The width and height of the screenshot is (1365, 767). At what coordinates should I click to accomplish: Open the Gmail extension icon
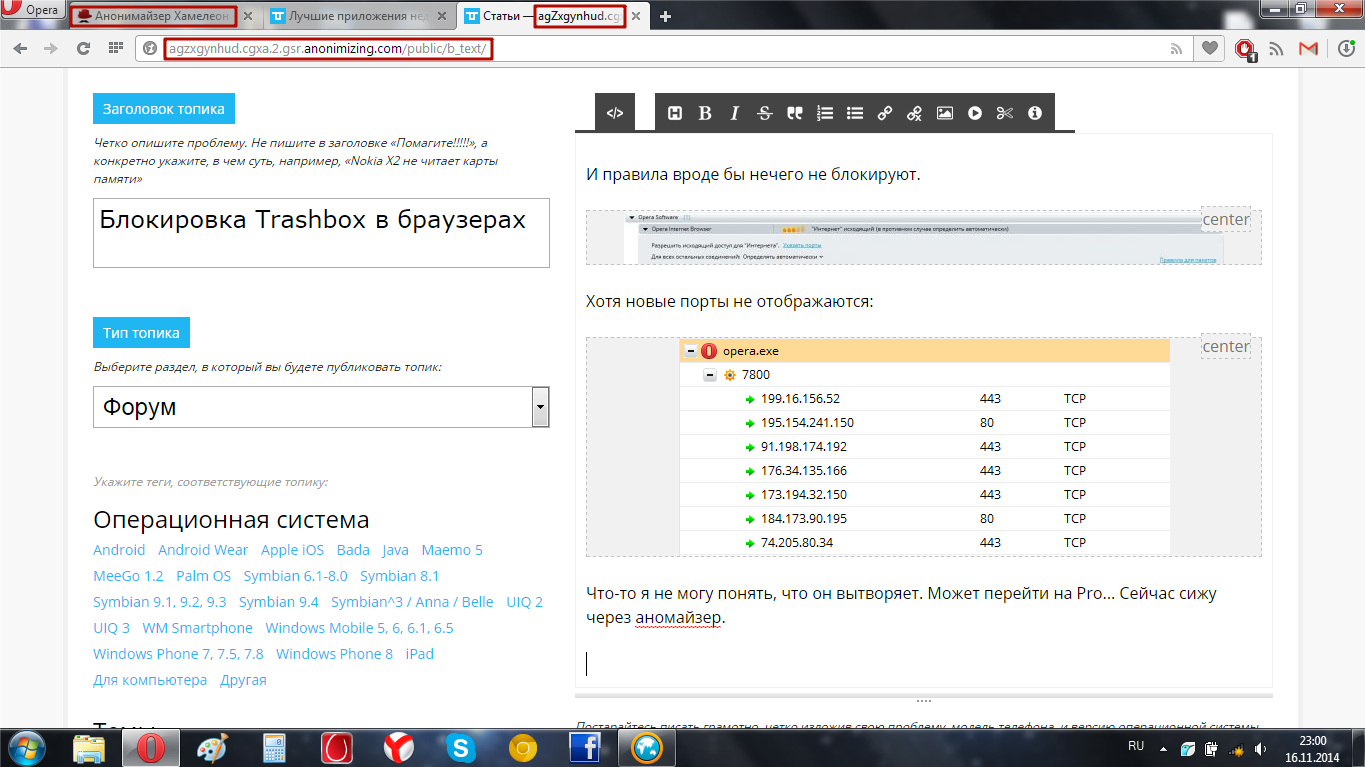coord(1308,48)
